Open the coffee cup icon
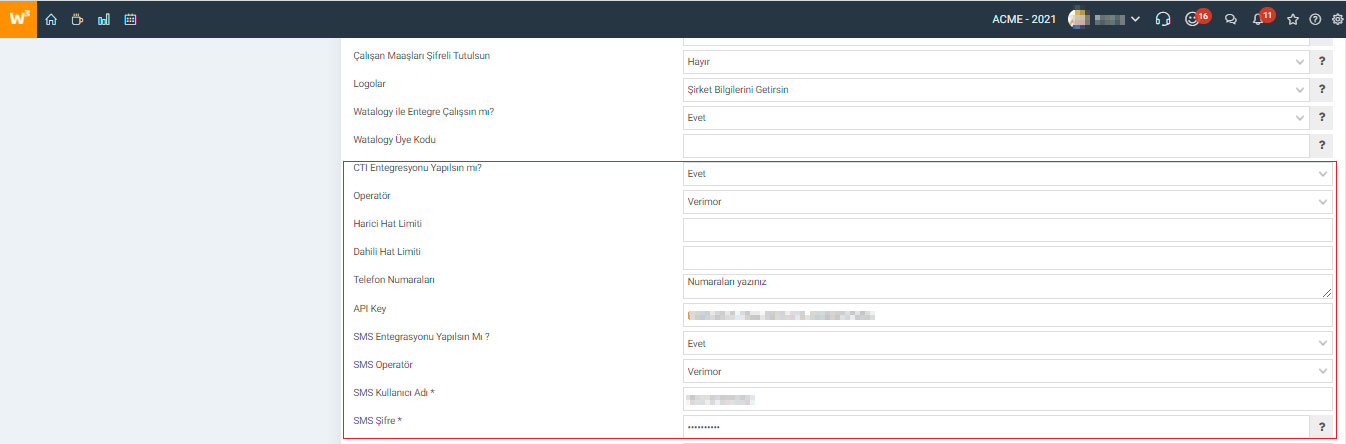Image resolution: width=1346 pixels, height=444 pixels. click(77, 19)
